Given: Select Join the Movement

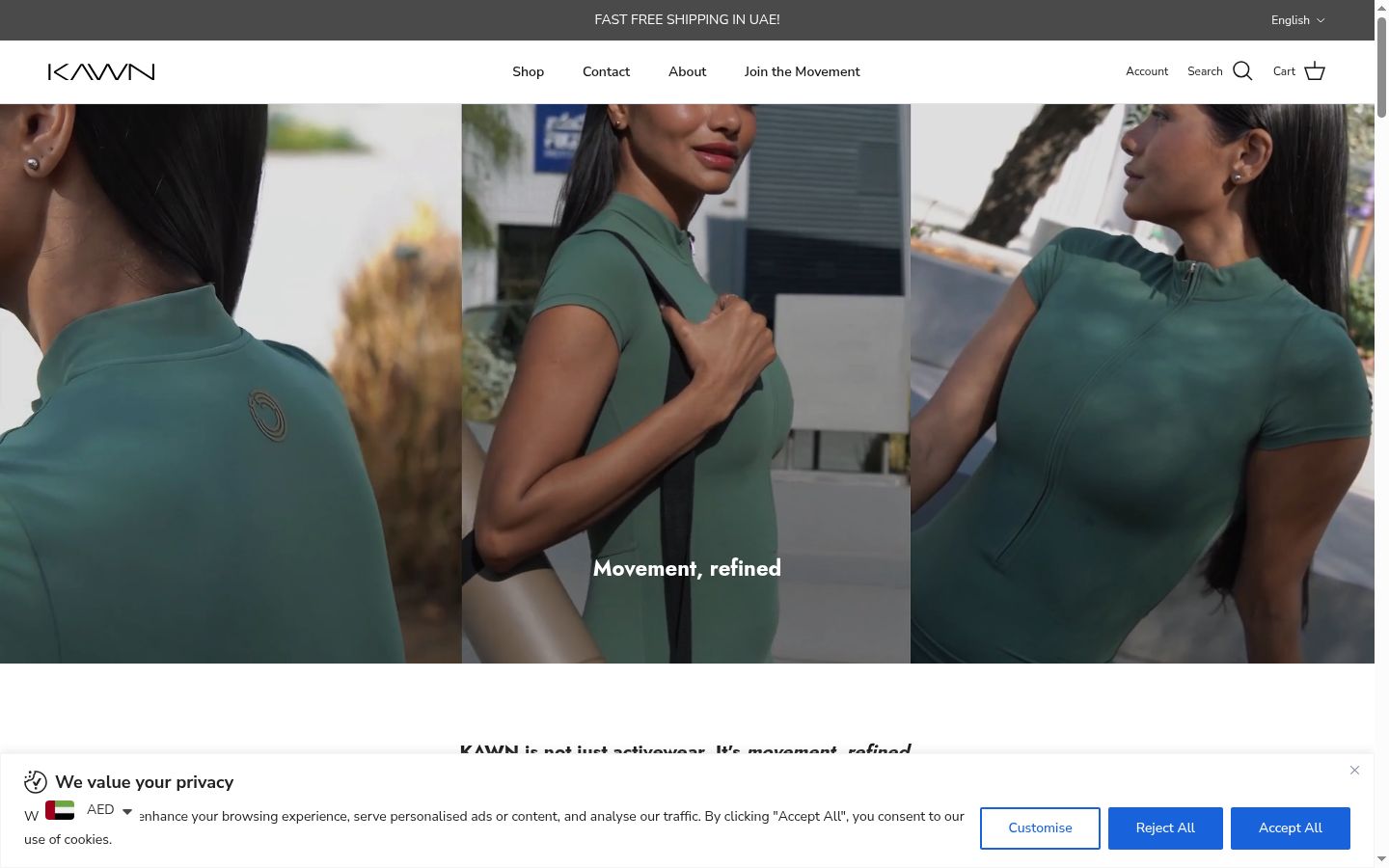Looking at the screenshot, I should (x=802, y=71).
